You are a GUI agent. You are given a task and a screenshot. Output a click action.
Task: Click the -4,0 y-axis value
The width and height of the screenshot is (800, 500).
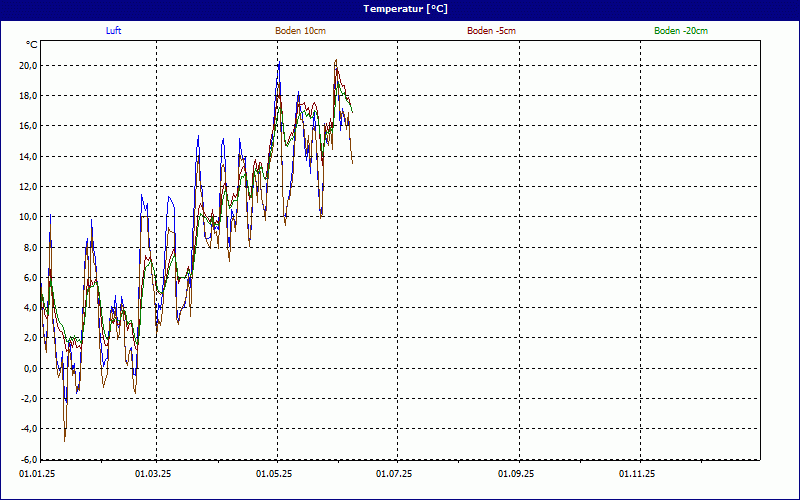[x=29, y=429]
